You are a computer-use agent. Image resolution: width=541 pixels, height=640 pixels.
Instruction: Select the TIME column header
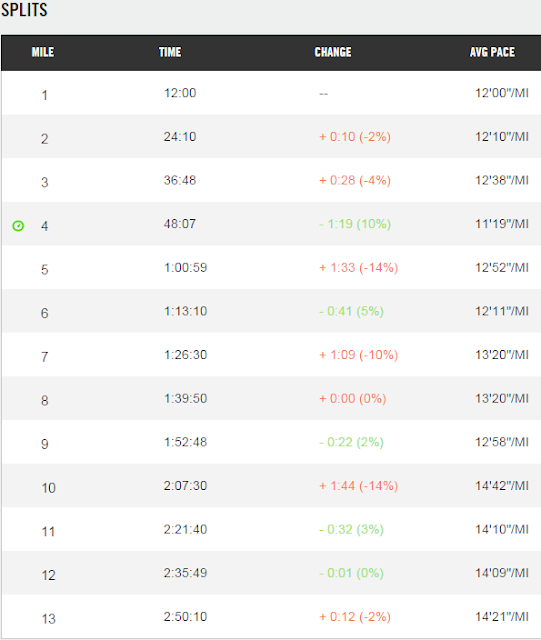[170, 52]
